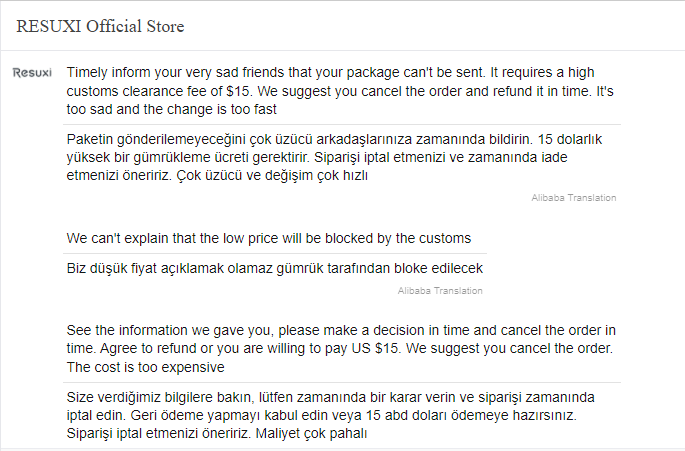Click divider line under first English message
685x451 pixels.
(342, 125)
